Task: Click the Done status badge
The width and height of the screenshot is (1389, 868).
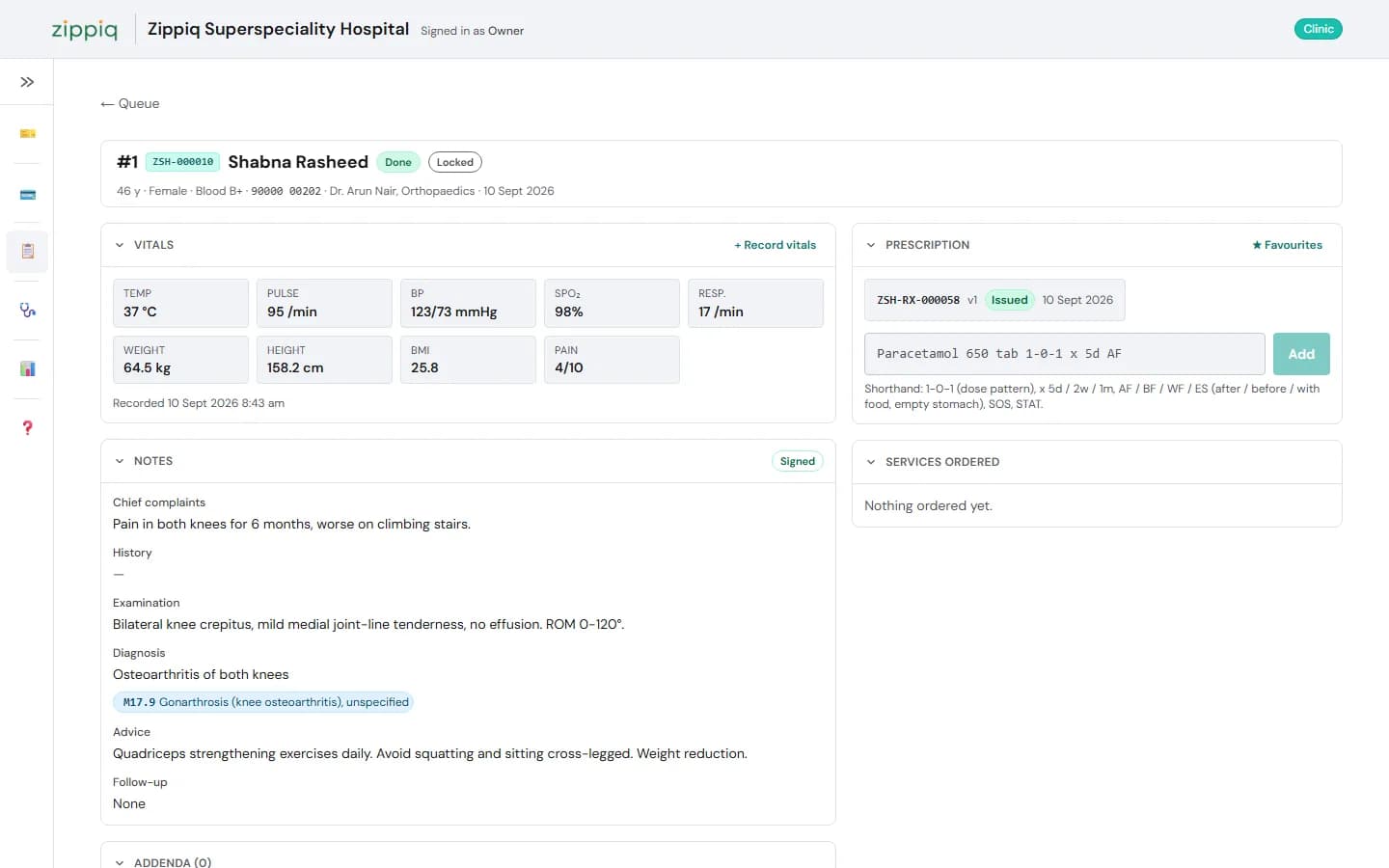Action: (x=398, y=162)
